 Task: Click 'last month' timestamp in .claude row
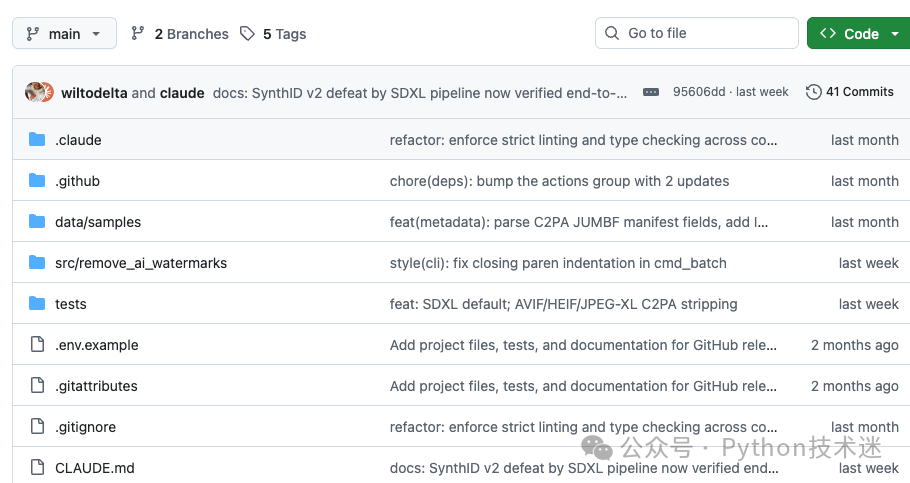(x=864, y=140)
